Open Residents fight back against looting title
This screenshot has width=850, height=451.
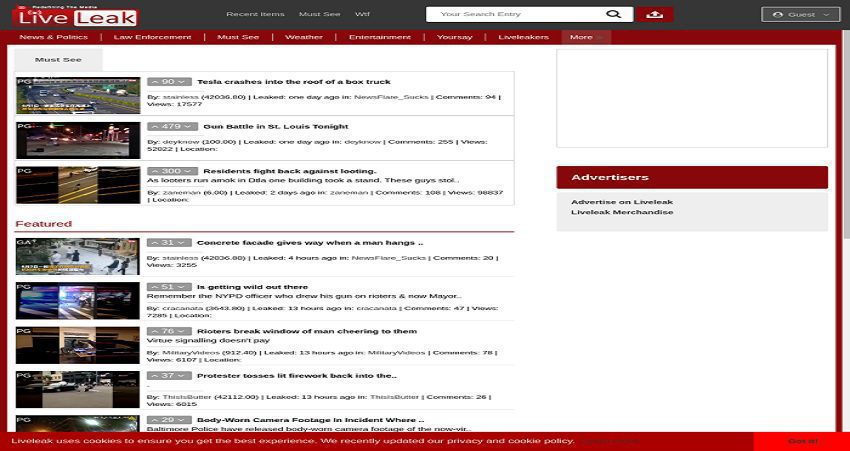coord(289,171)
